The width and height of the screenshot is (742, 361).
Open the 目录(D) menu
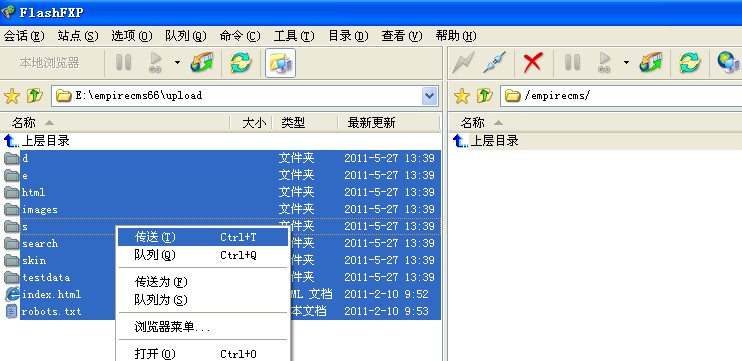(348, 36)
